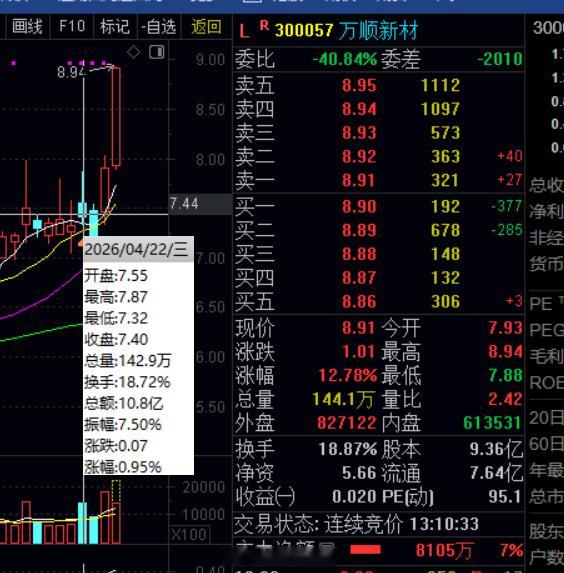Click the red R indicator icon
Viewport: 564px width, 573px height.
pos(264,26)
